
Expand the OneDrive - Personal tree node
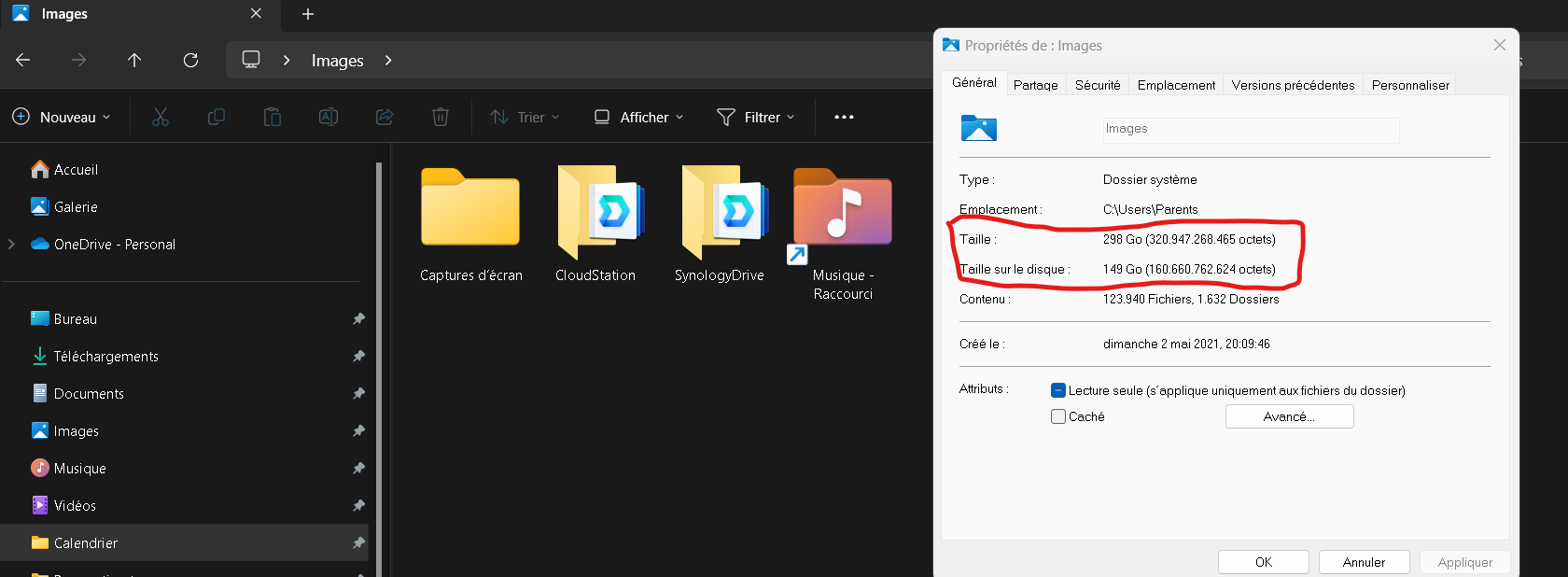[x=12, y=245]
